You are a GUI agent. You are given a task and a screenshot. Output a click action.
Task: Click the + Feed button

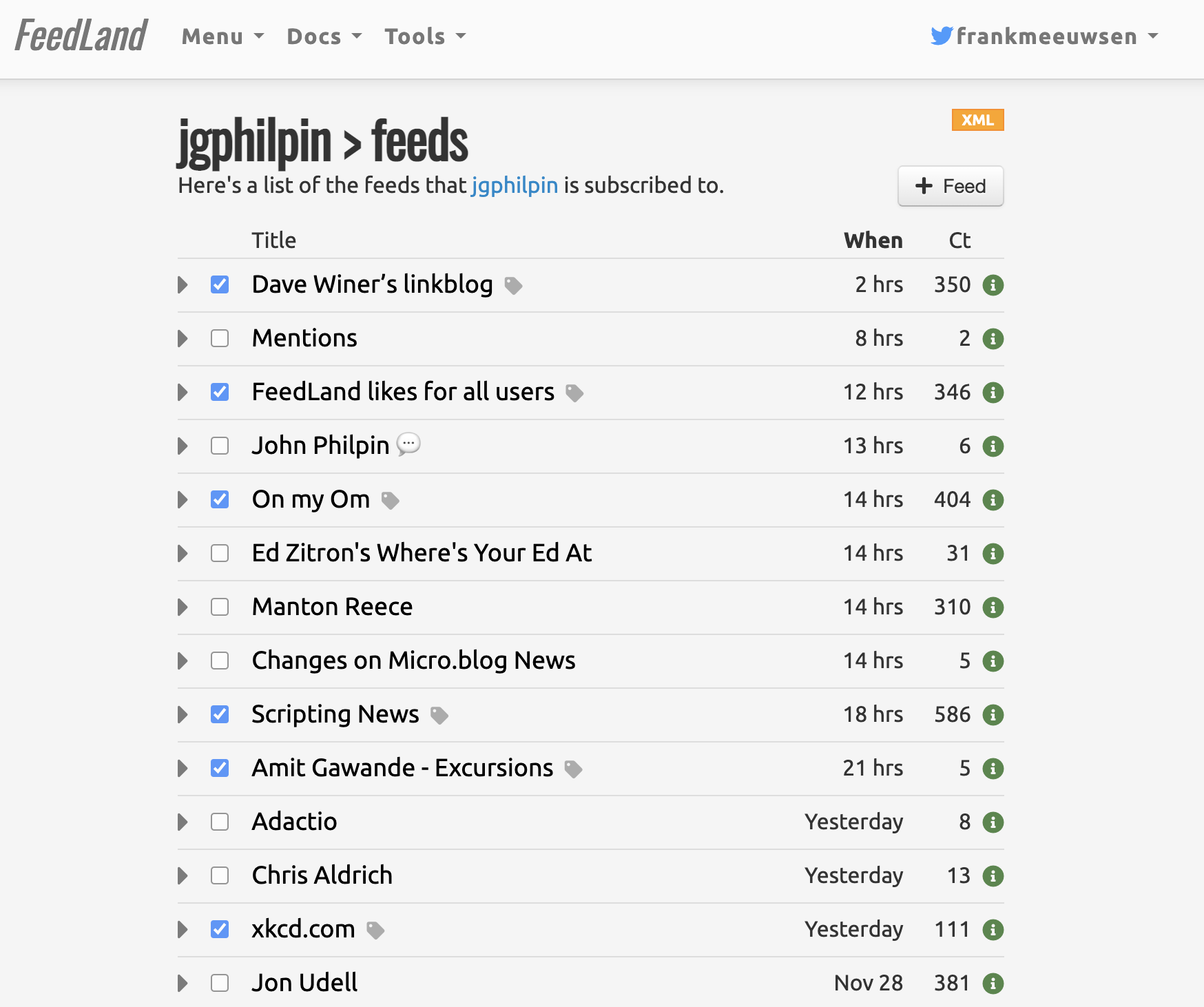(x=951, y=186)
